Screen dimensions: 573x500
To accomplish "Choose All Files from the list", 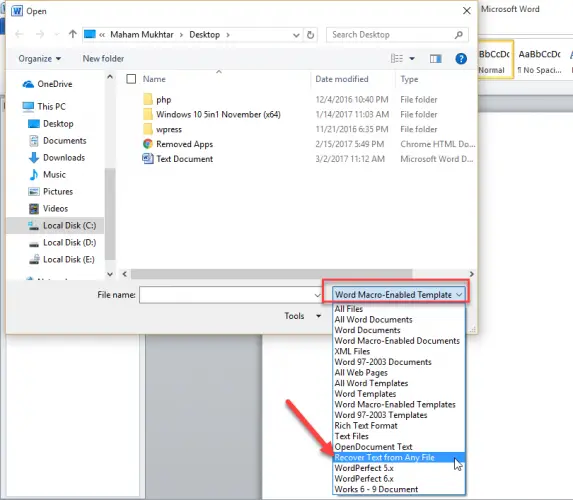I will (399, 309).
